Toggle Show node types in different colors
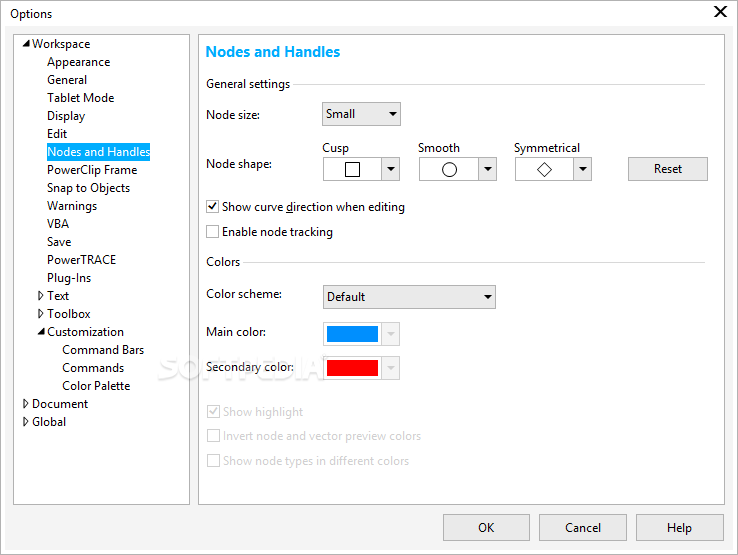 click(x=213, y=460)
